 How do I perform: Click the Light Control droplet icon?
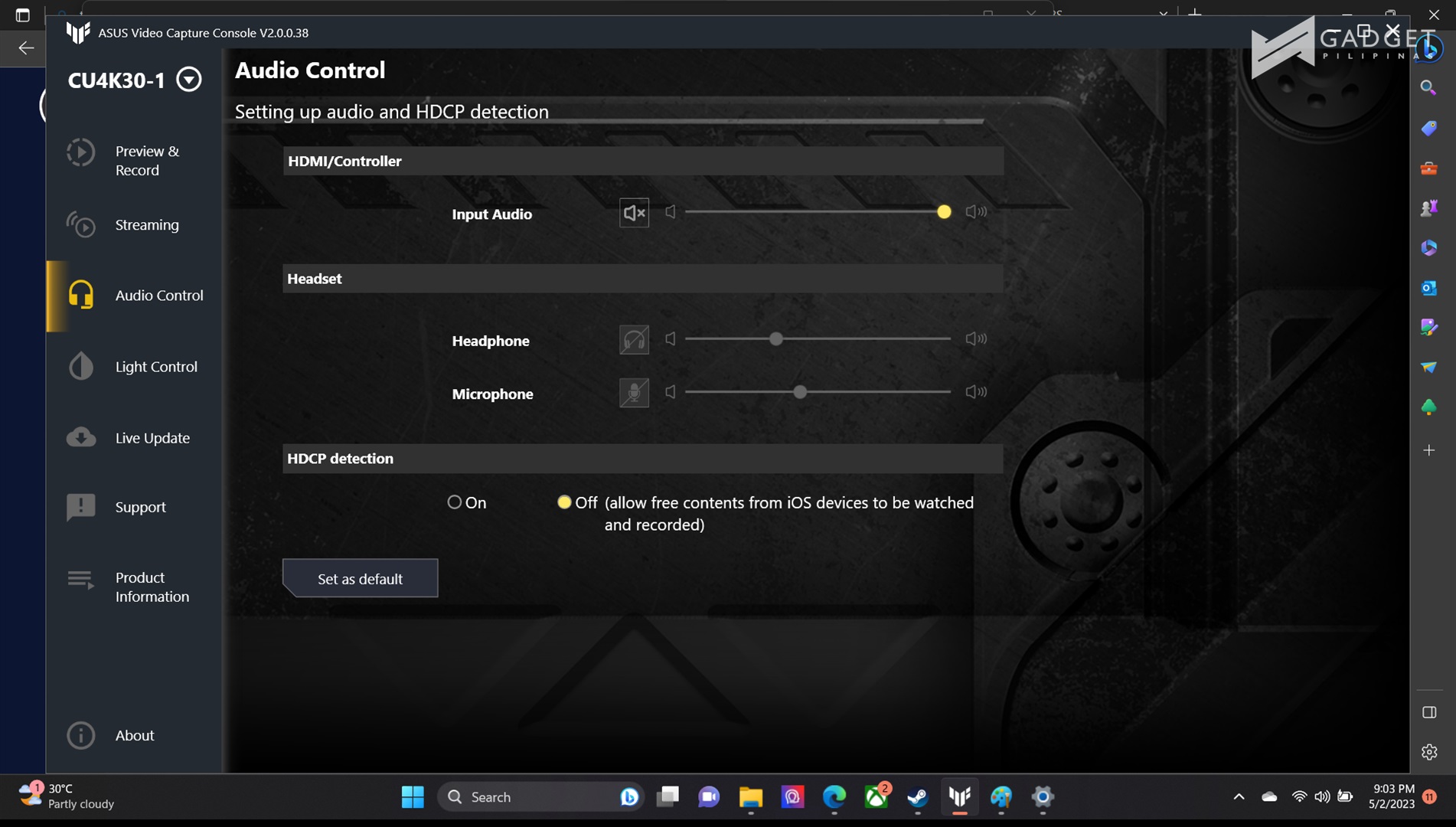81,367
